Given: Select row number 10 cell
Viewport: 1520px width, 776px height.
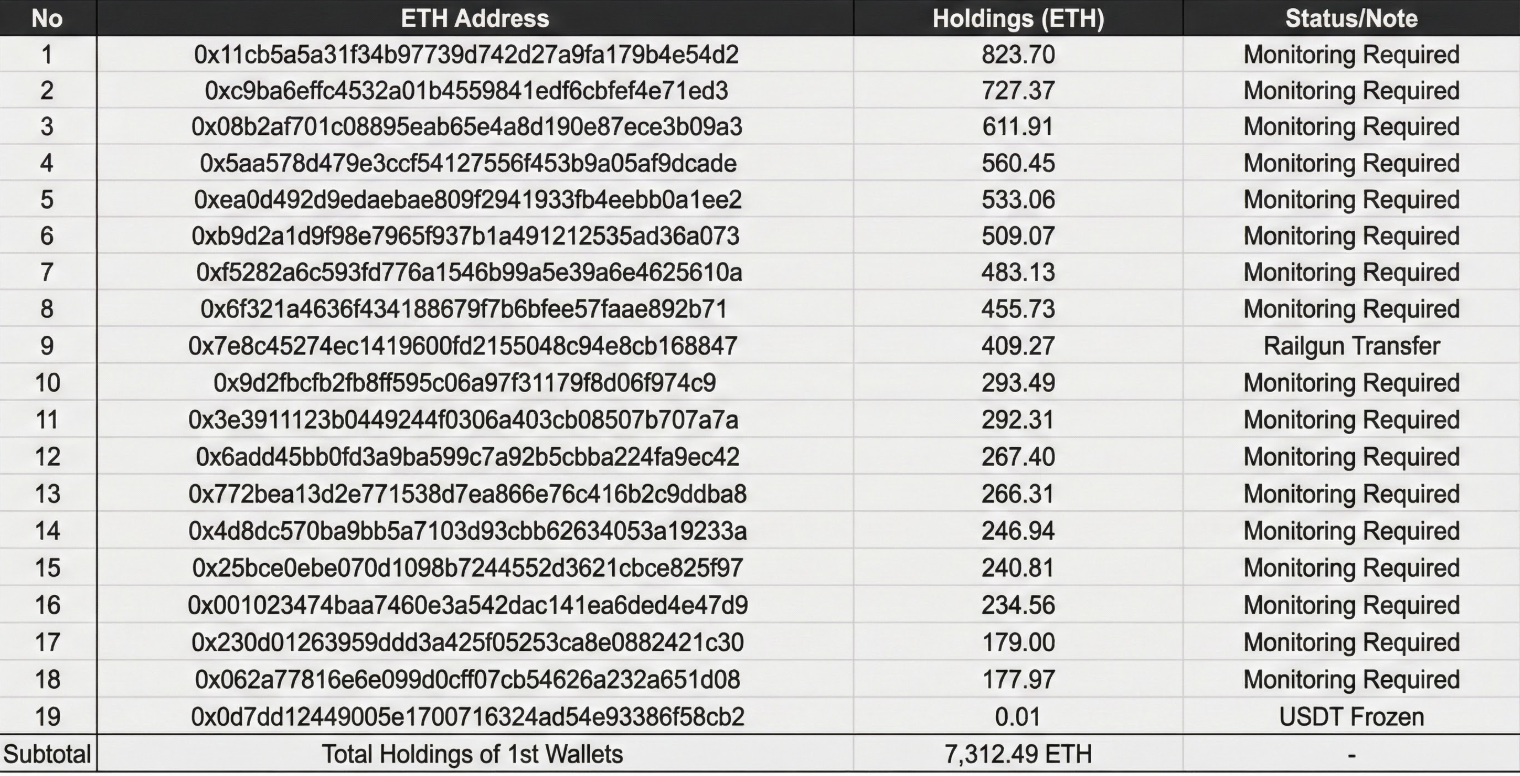Looking at the screenshot, I should point(47,383).
